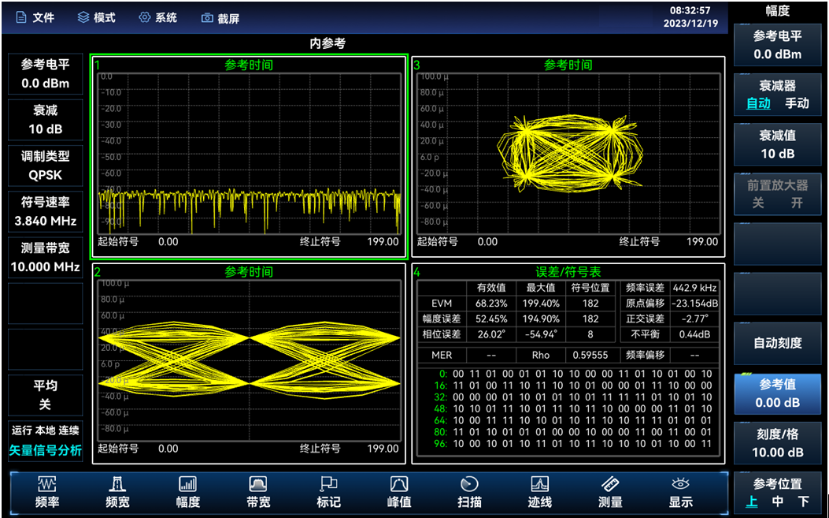Open the 迹线 trace icon
The height and width of the screenshot is (518, 829).
coord(540,492)
